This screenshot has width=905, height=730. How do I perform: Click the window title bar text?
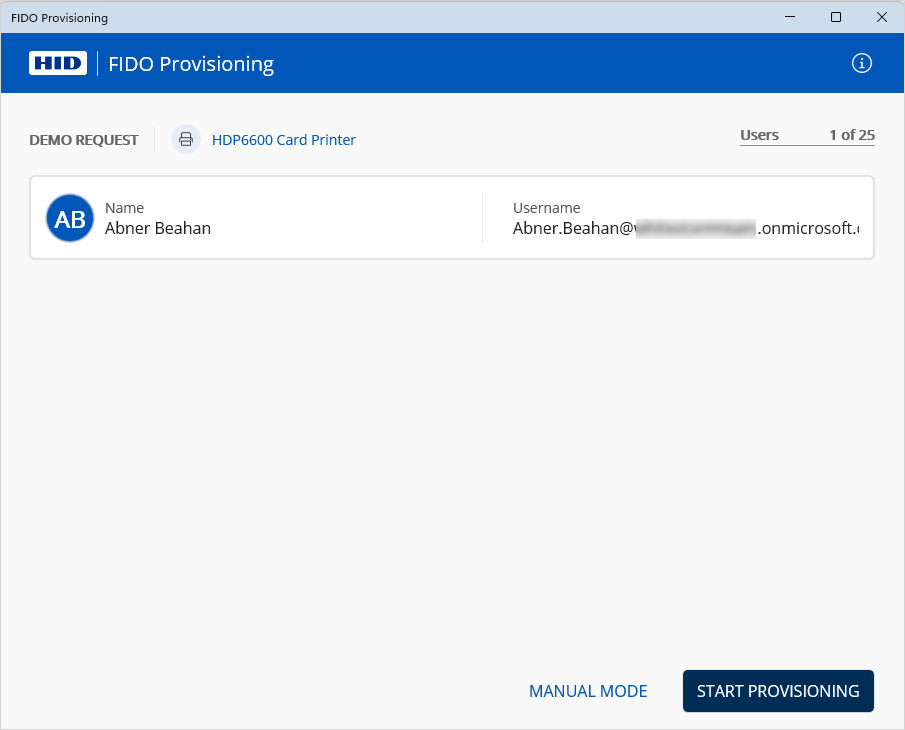tap(59, 18)
